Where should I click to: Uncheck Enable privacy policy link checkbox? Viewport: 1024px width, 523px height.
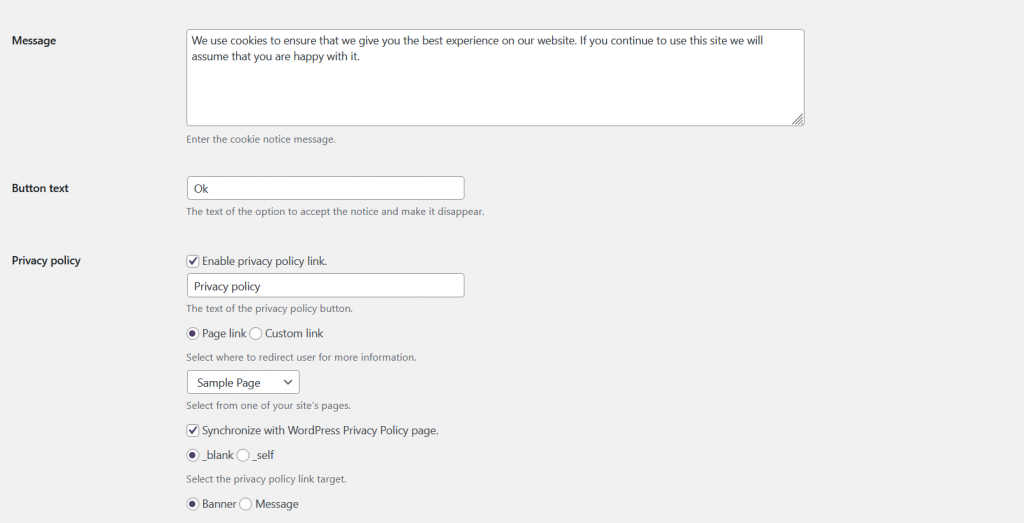(x=193, y=261)
